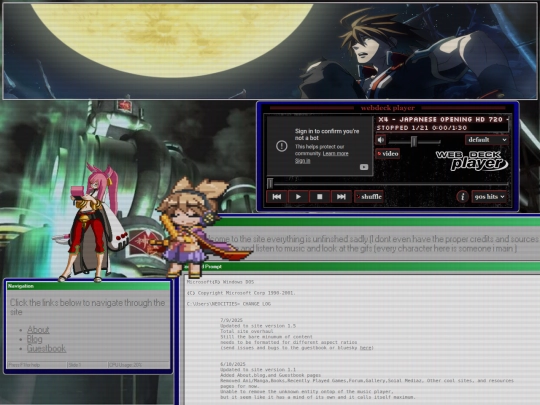Open the 'default' skin dropdown

(x=487, y=140)
